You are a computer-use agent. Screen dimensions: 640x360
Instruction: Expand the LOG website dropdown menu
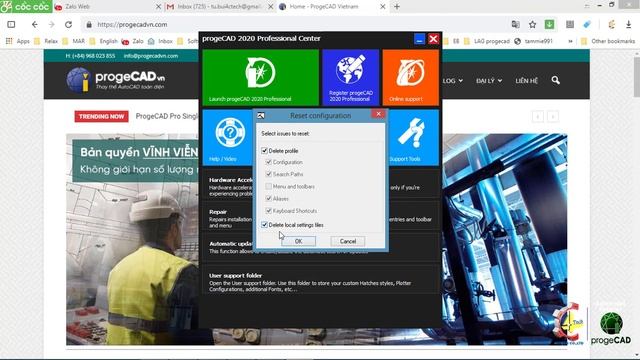[x=453, y=81]
